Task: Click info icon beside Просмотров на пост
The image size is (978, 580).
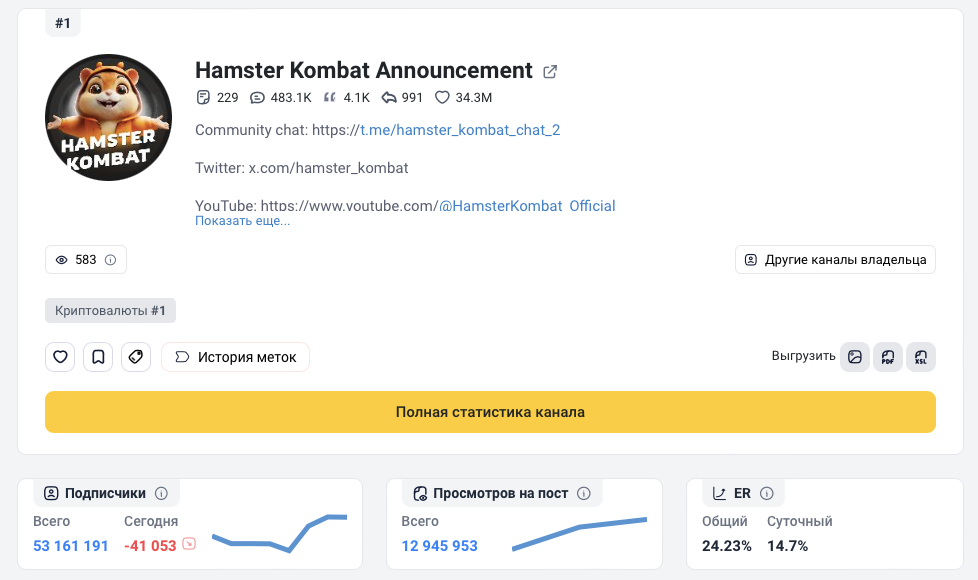Action: coord(584,493)
